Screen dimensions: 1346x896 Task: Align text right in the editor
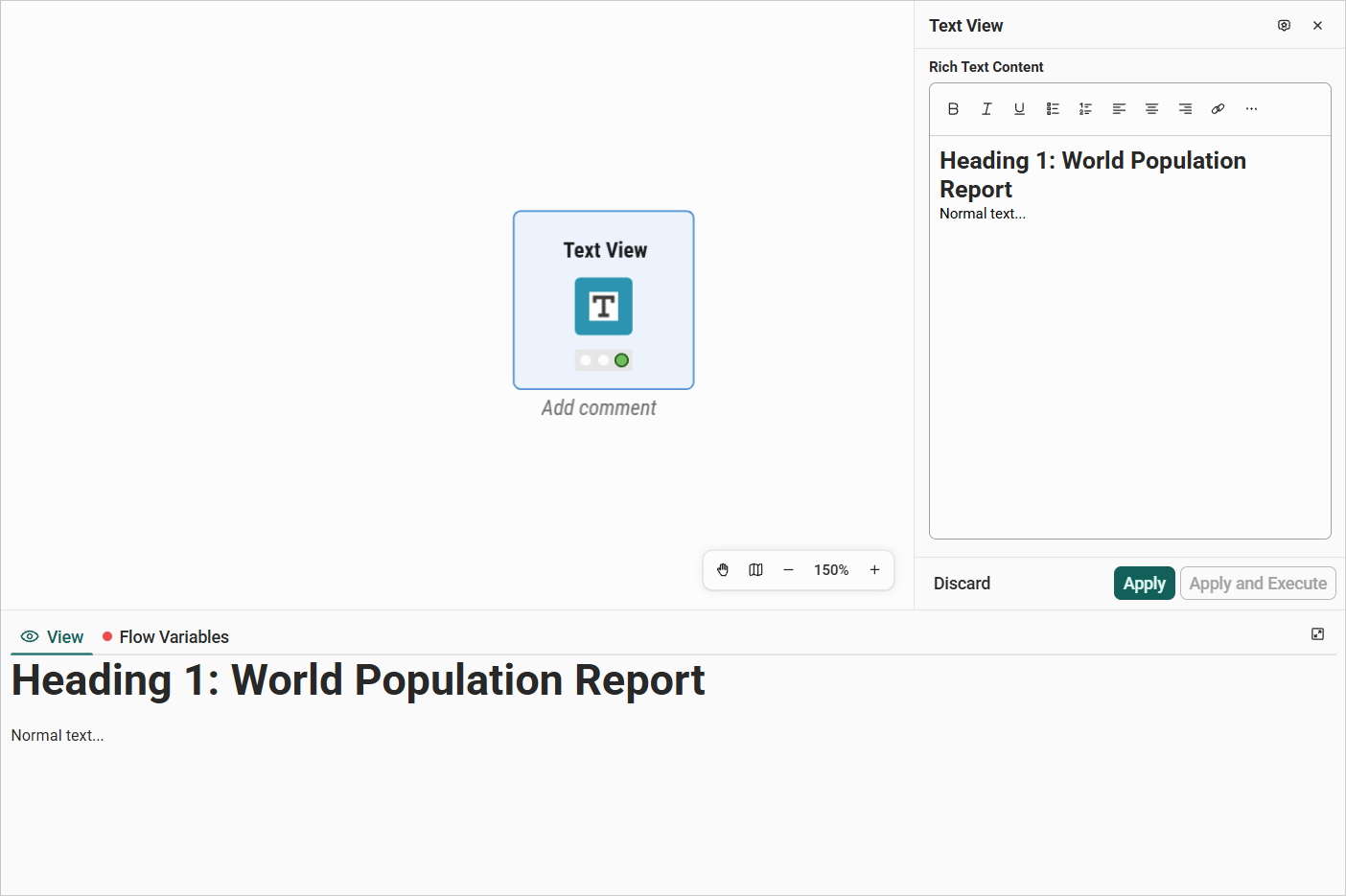[1185, 109]
